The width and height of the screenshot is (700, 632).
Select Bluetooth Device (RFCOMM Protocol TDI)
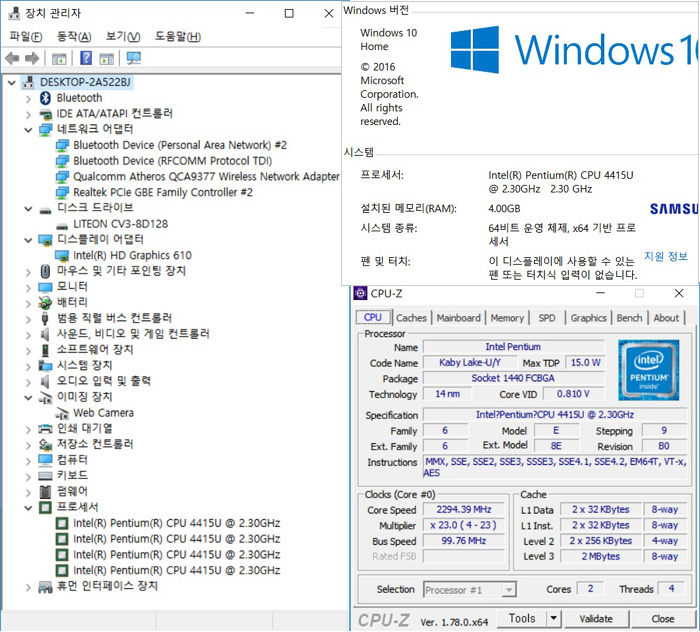173,161
